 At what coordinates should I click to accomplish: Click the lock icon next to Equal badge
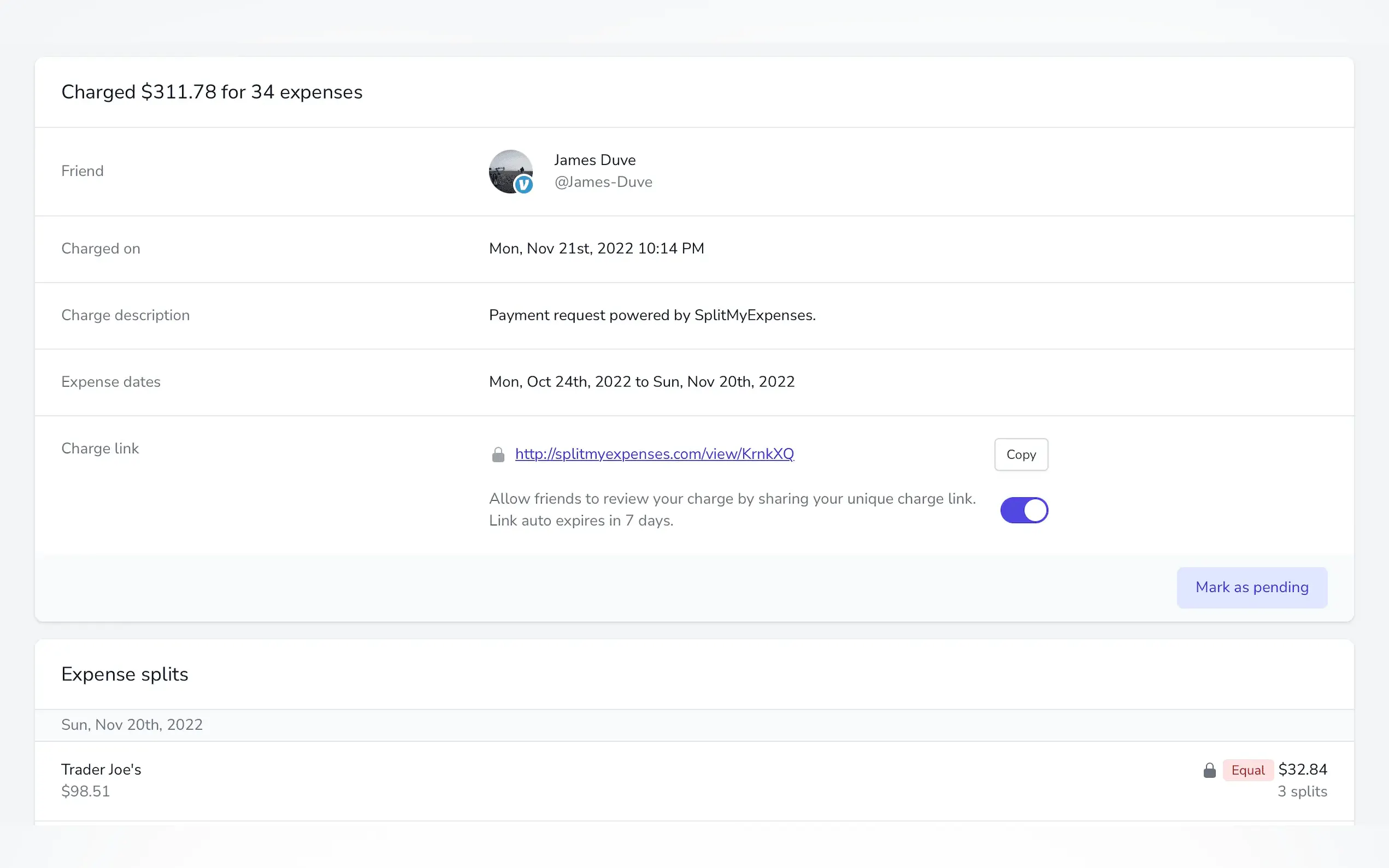(1209, 770)
